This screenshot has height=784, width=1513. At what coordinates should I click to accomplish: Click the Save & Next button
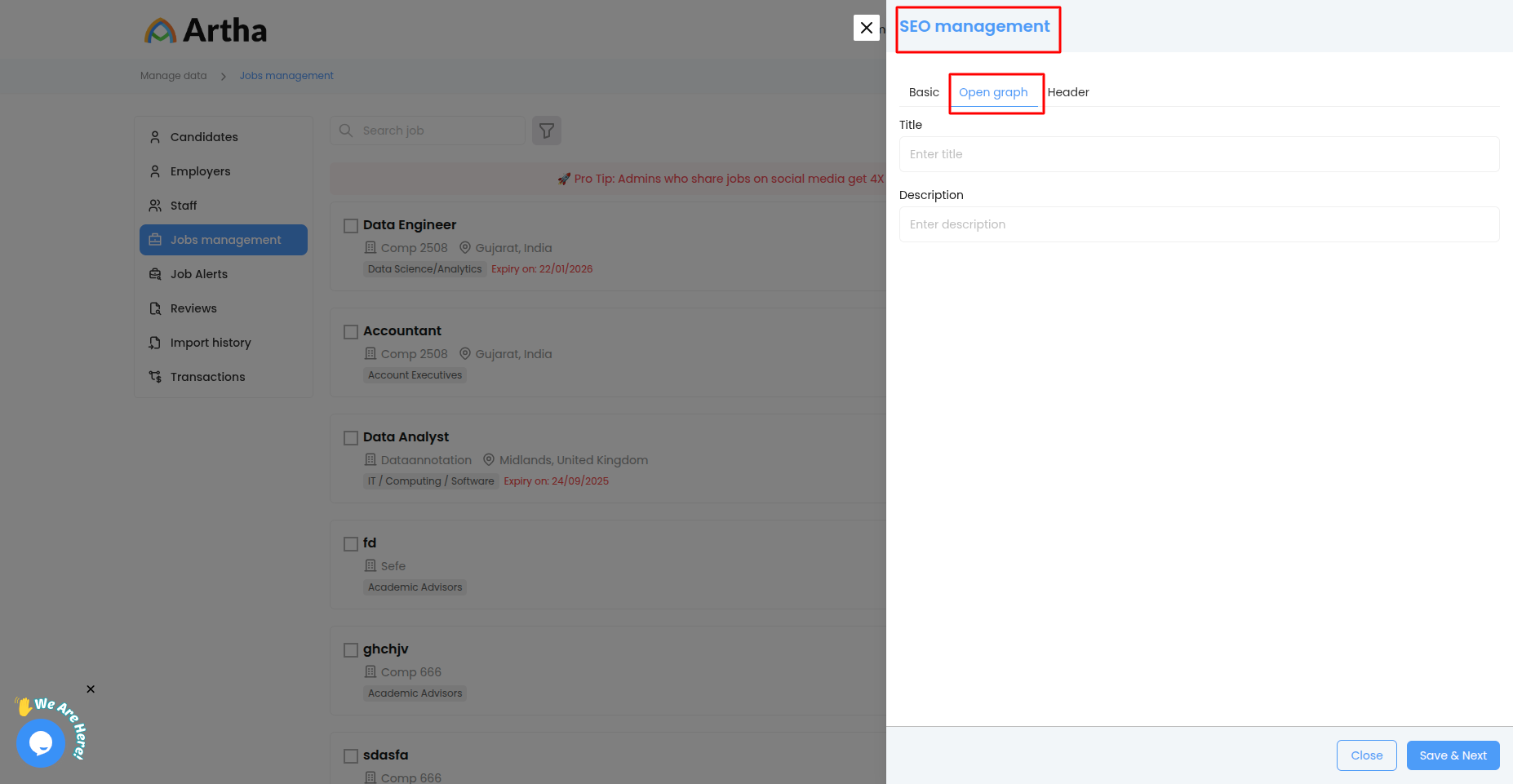click(1453, 755)
